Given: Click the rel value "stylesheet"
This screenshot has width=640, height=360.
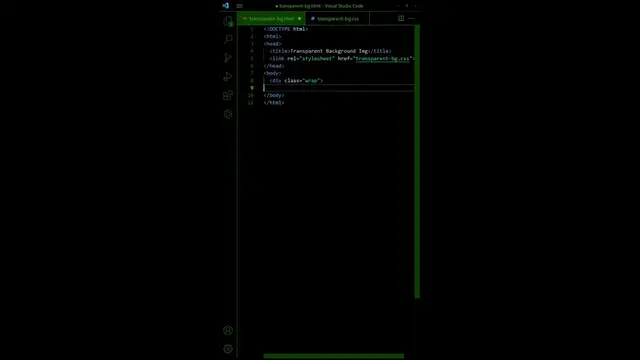Looking at the screenshot, I should 317,58.
